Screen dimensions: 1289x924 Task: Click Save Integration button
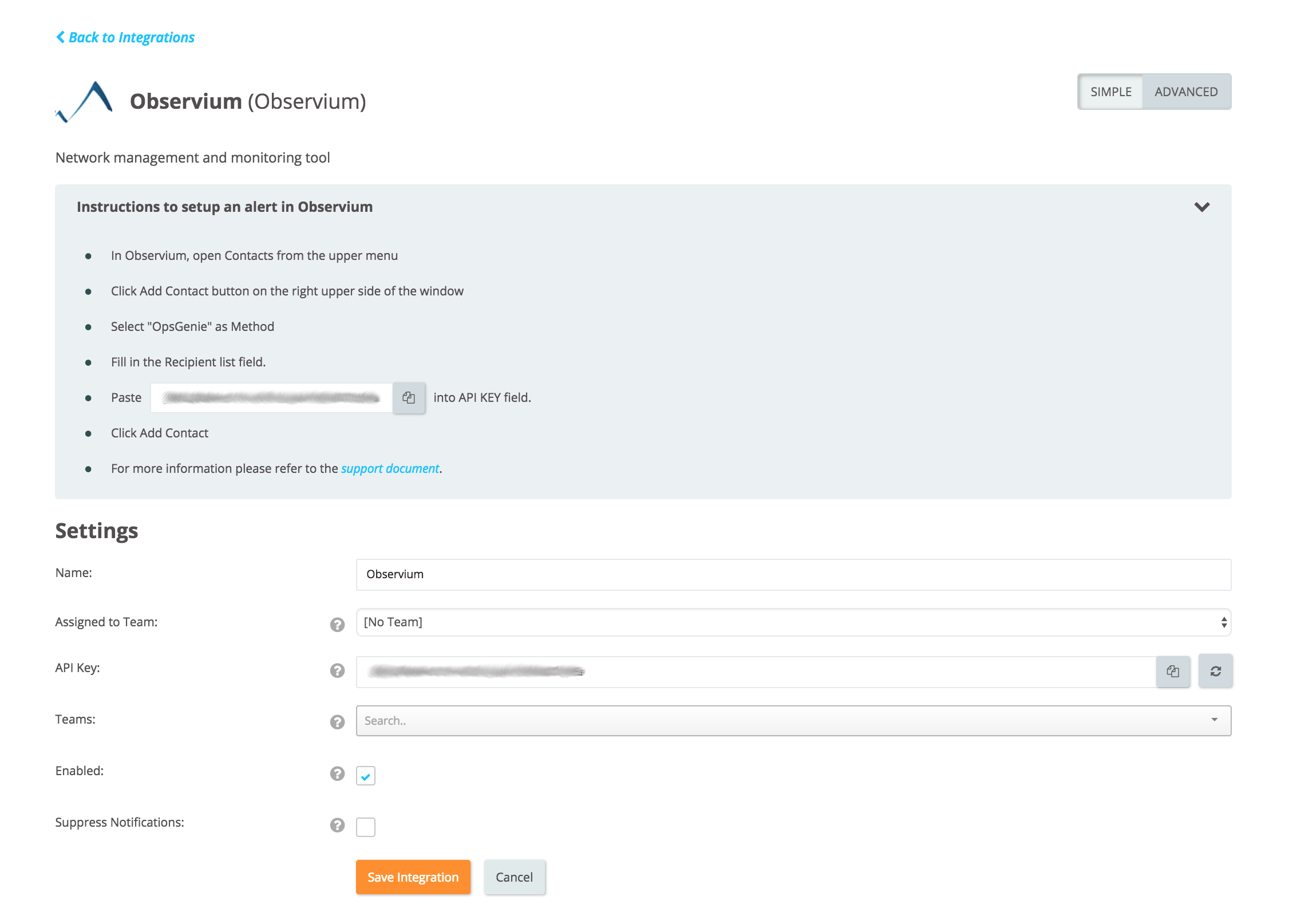click(x=413, y=877)
